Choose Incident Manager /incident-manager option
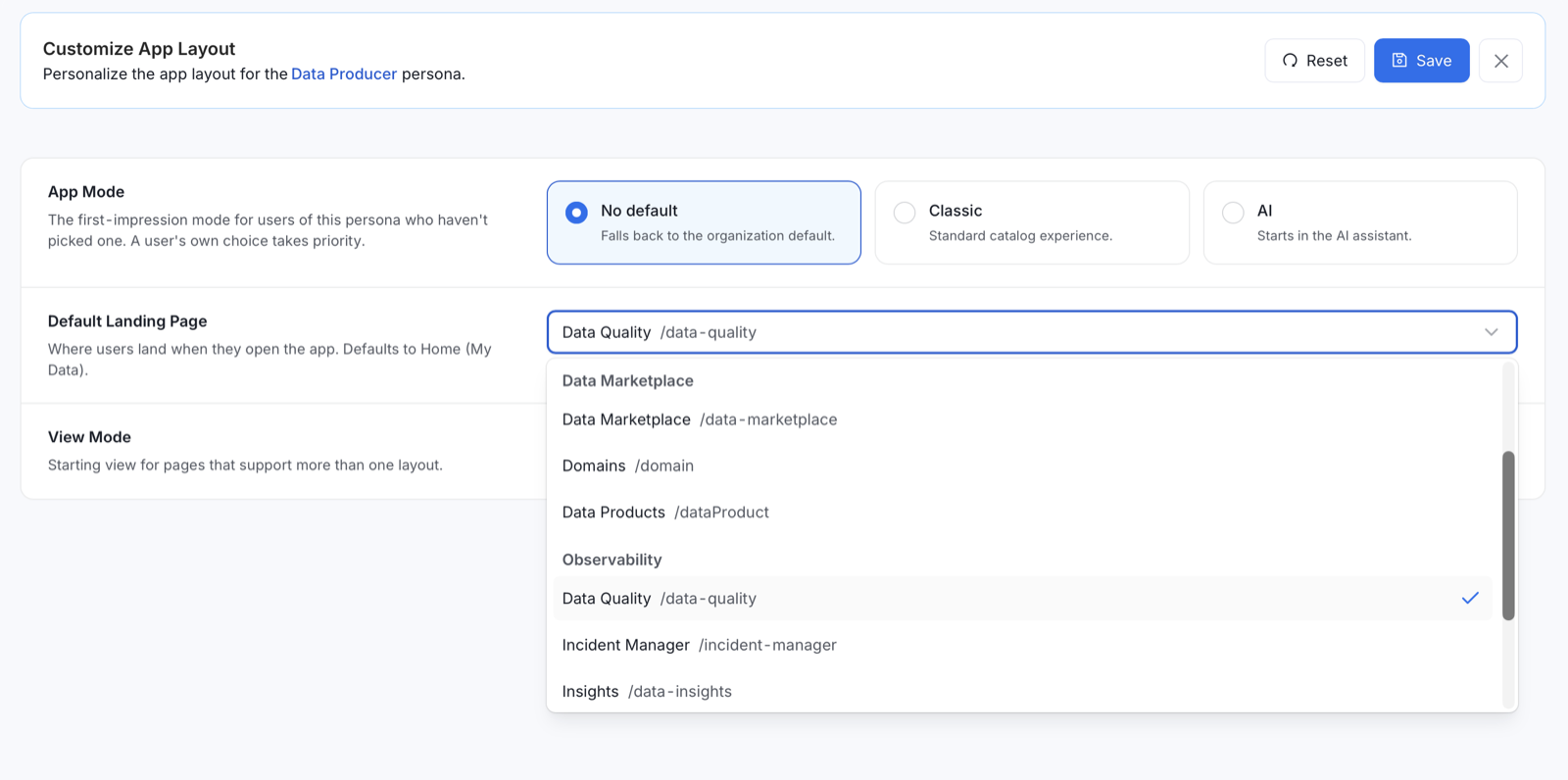The image size is (1568, 780). point(1022,645)
